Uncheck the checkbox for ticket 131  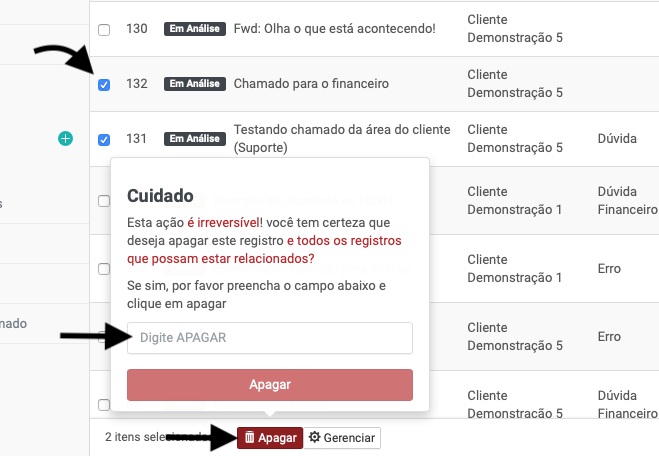(x=104, y=140)
